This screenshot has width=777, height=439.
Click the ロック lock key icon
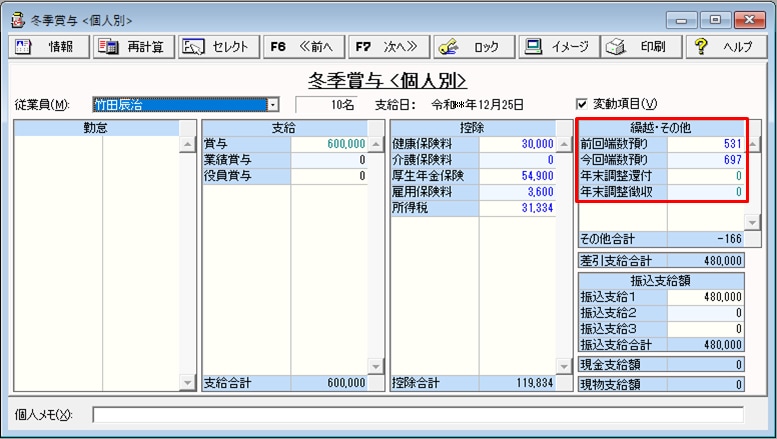pyautogui.click(x=449, y=47)
